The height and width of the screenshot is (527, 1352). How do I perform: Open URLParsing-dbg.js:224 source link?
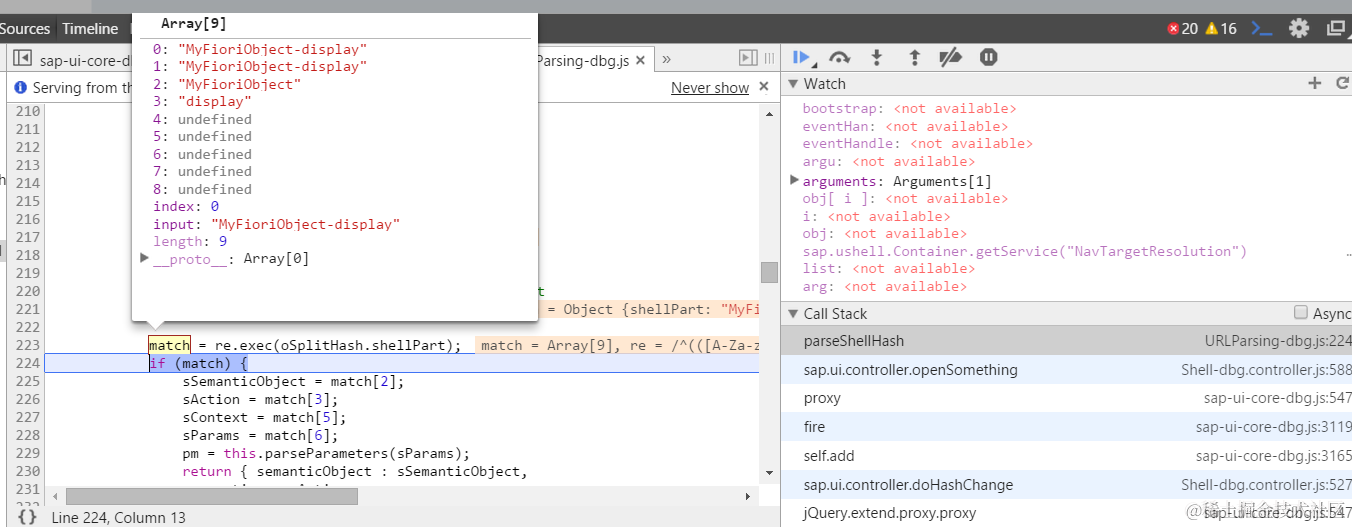tap(1278, 341)
